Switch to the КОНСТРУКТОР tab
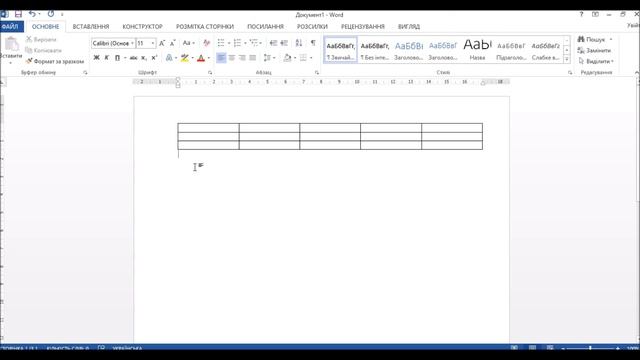The width and height of the screenshot is (640, 360). [x=142, y=27]
